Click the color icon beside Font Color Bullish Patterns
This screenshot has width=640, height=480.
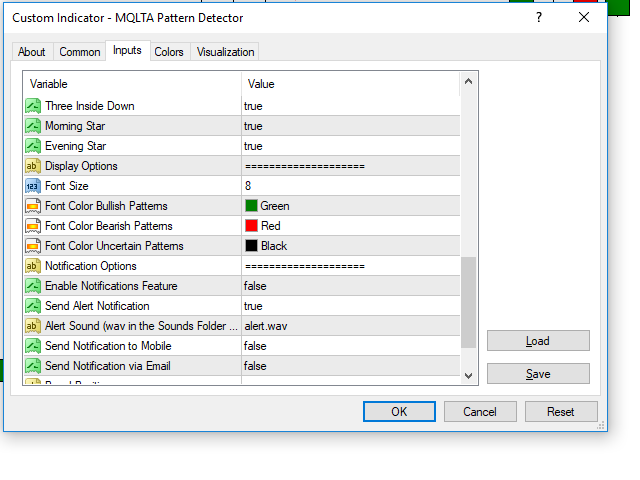(x=33, y=206)
